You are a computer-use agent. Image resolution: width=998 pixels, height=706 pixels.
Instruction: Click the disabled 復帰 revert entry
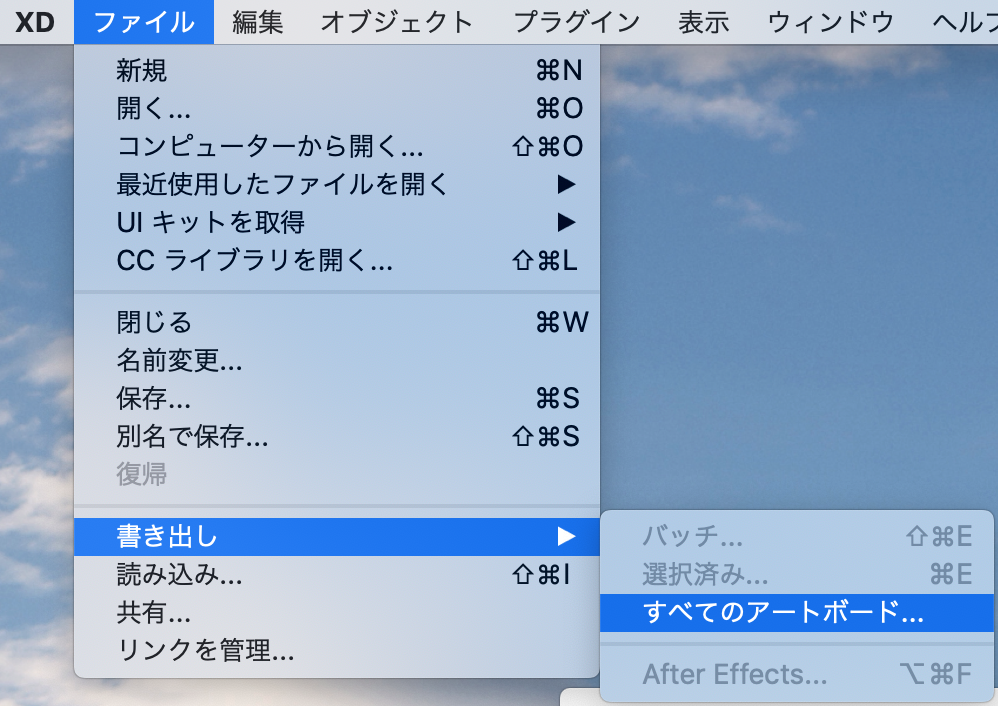click(x=337, y=475)
